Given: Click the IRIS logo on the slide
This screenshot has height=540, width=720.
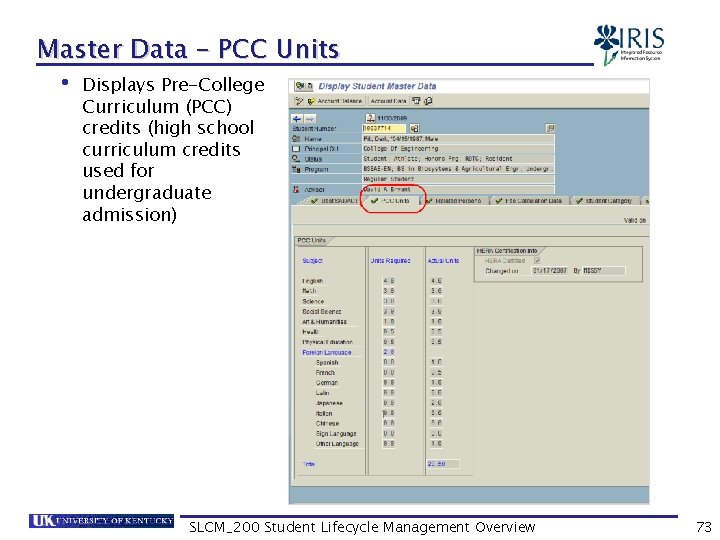Looking at the screenshot, I should click(x=629, y=44).
